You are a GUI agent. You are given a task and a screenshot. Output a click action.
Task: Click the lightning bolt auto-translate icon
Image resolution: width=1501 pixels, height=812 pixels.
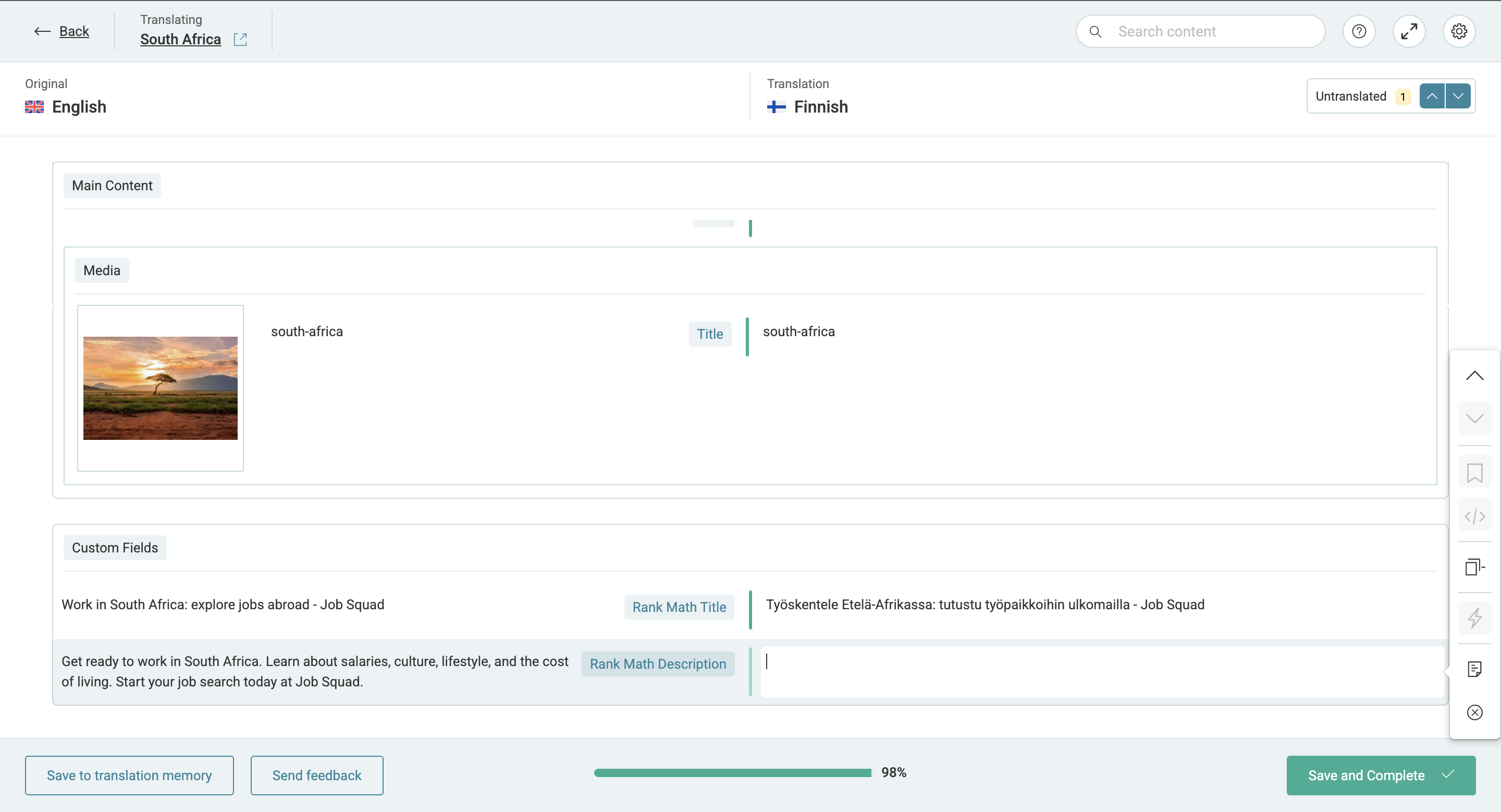1474,618
